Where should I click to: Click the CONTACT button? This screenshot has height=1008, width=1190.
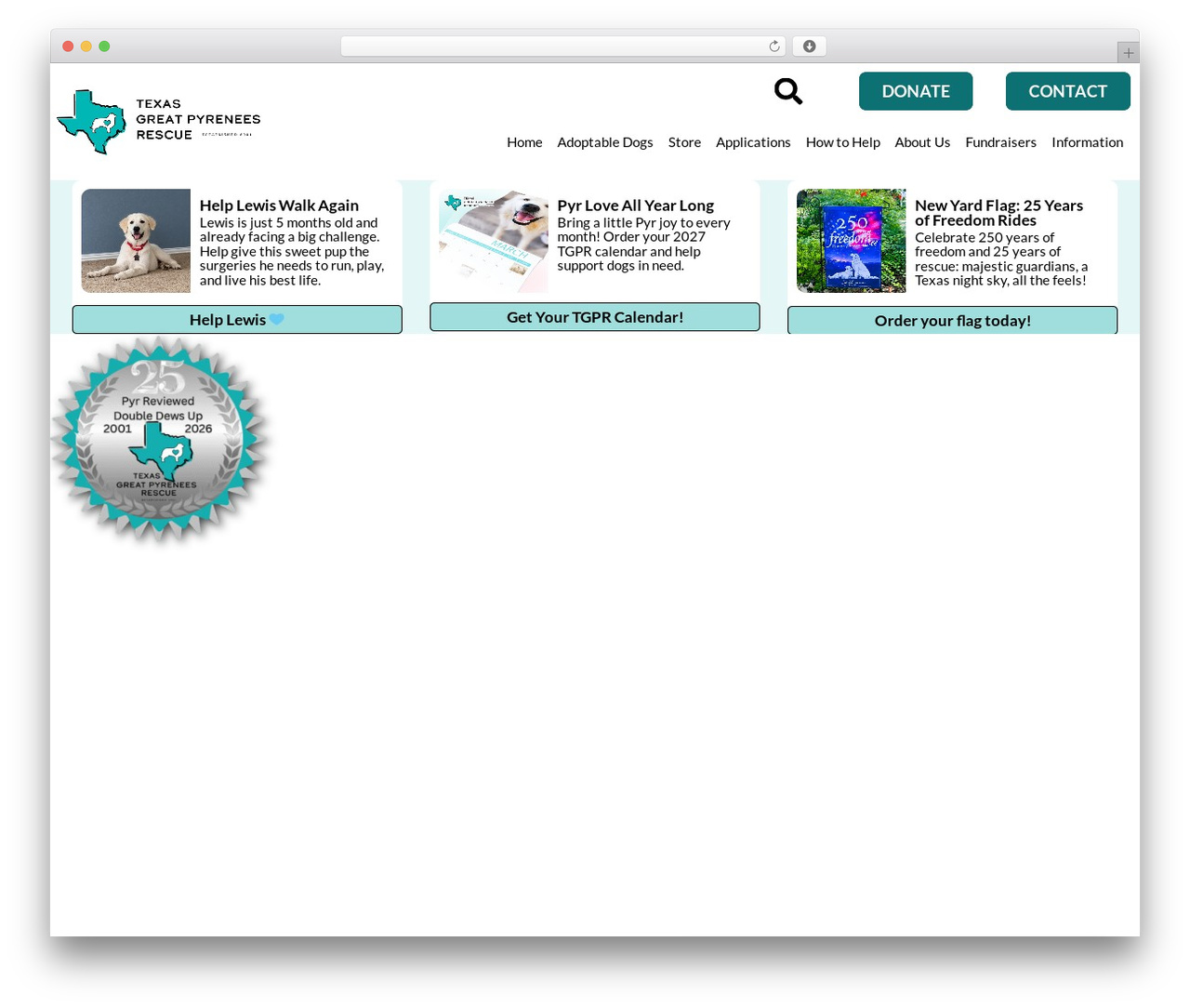(1068, 91)
